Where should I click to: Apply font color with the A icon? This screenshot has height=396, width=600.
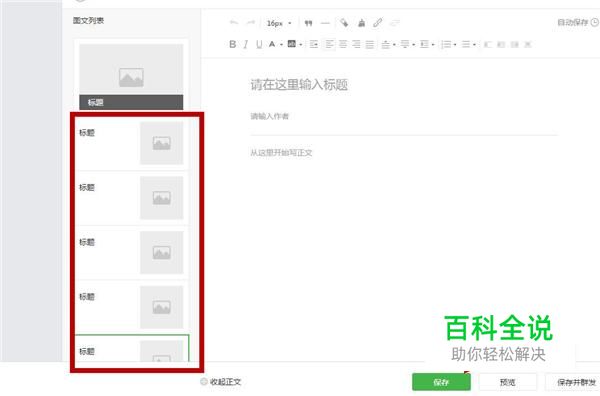(x=272, y=44)
